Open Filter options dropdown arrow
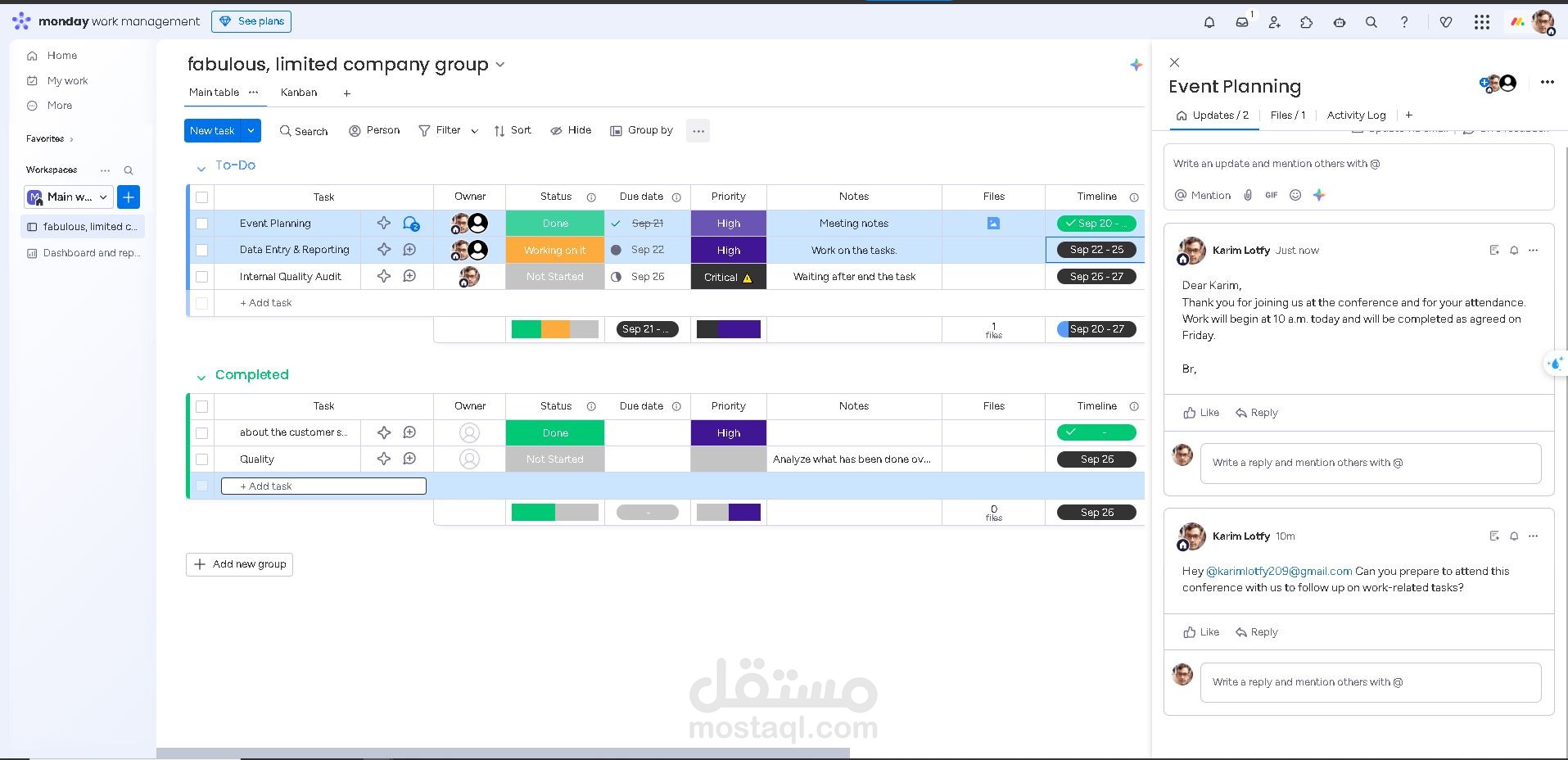The height and width of the screenshot is (760, 1568). tap(474, 131)
